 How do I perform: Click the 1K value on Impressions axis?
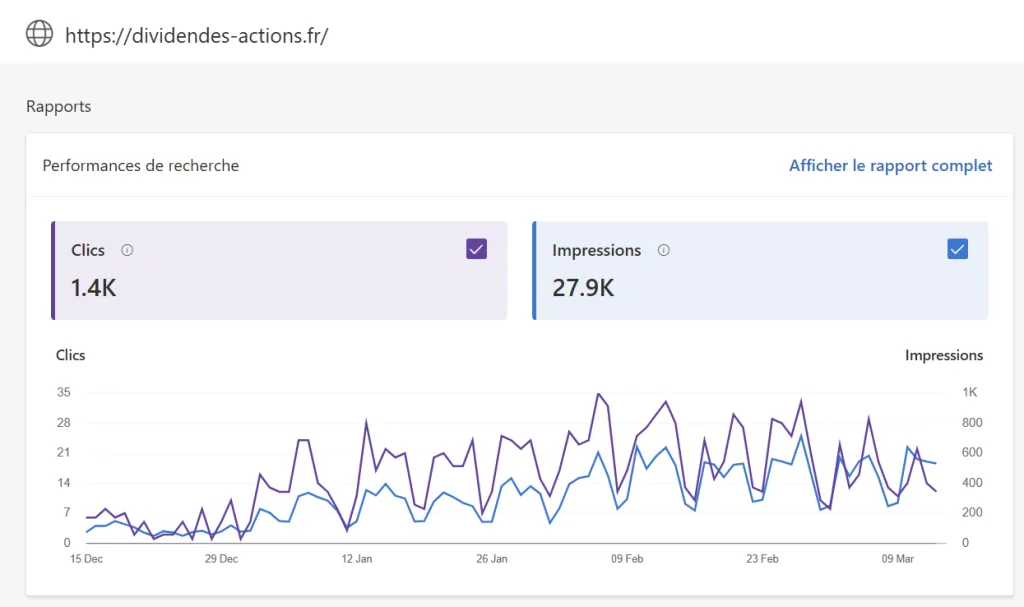pos(970,393)
